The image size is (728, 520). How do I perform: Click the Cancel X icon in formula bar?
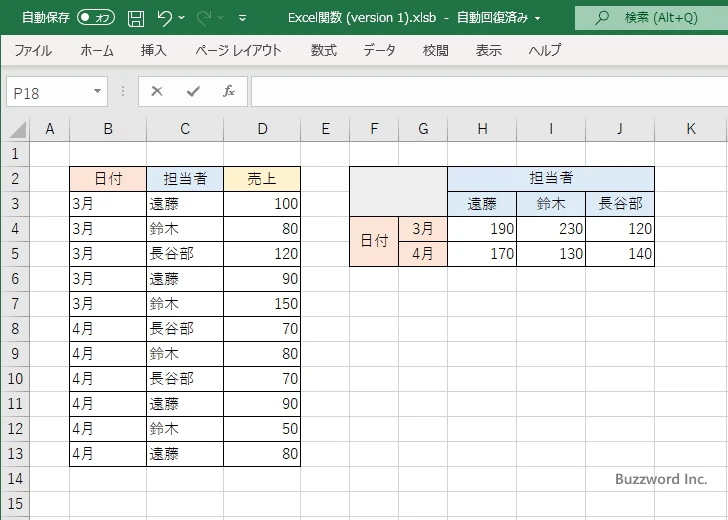157,91
